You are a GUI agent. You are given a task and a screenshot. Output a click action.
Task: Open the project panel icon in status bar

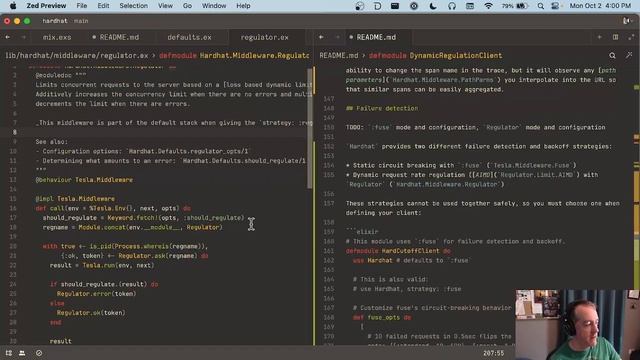pyautogui.click(x=9, y=353)
